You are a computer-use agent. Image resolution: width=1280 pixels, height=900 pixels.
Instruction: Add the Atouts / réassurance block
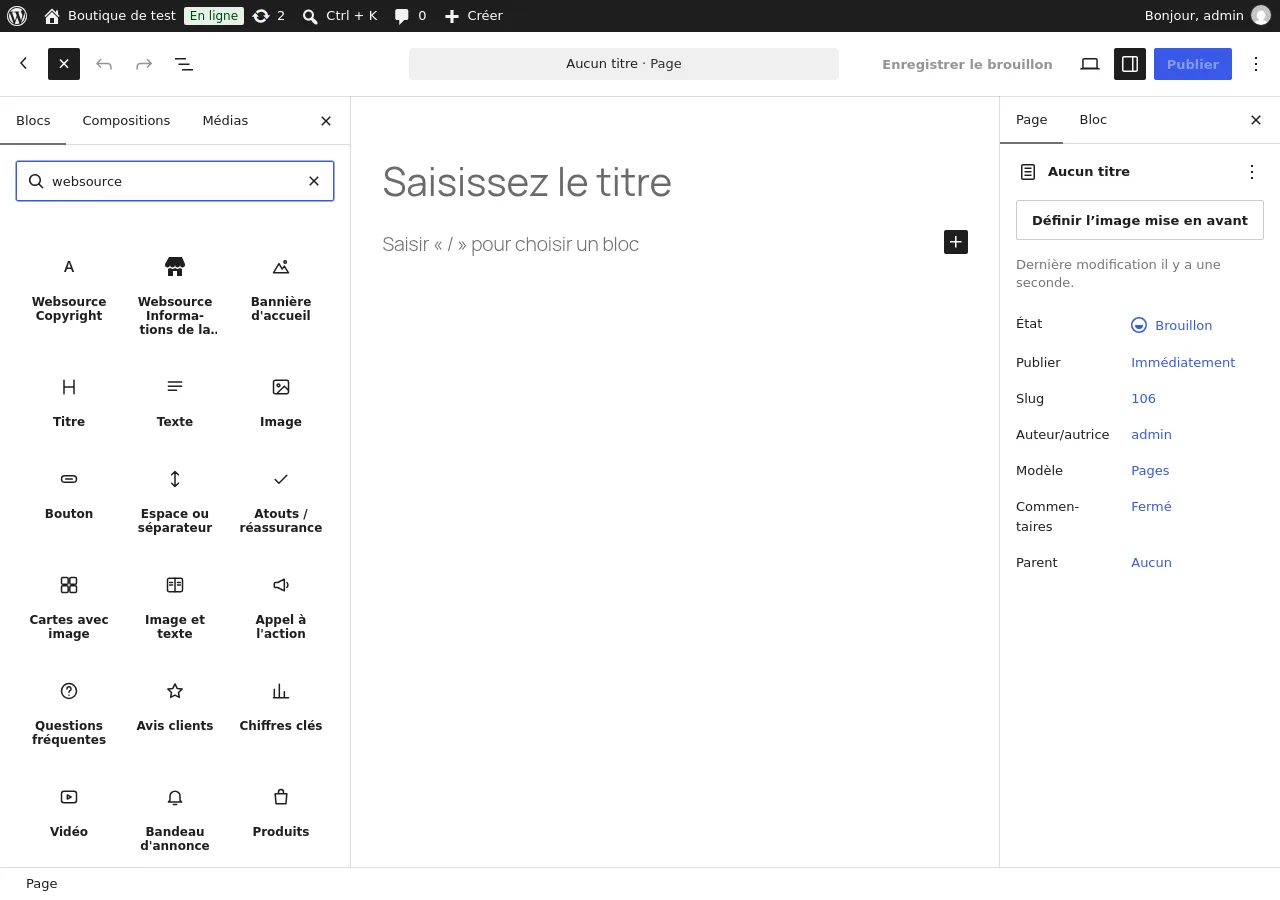(x=281, y=501)
